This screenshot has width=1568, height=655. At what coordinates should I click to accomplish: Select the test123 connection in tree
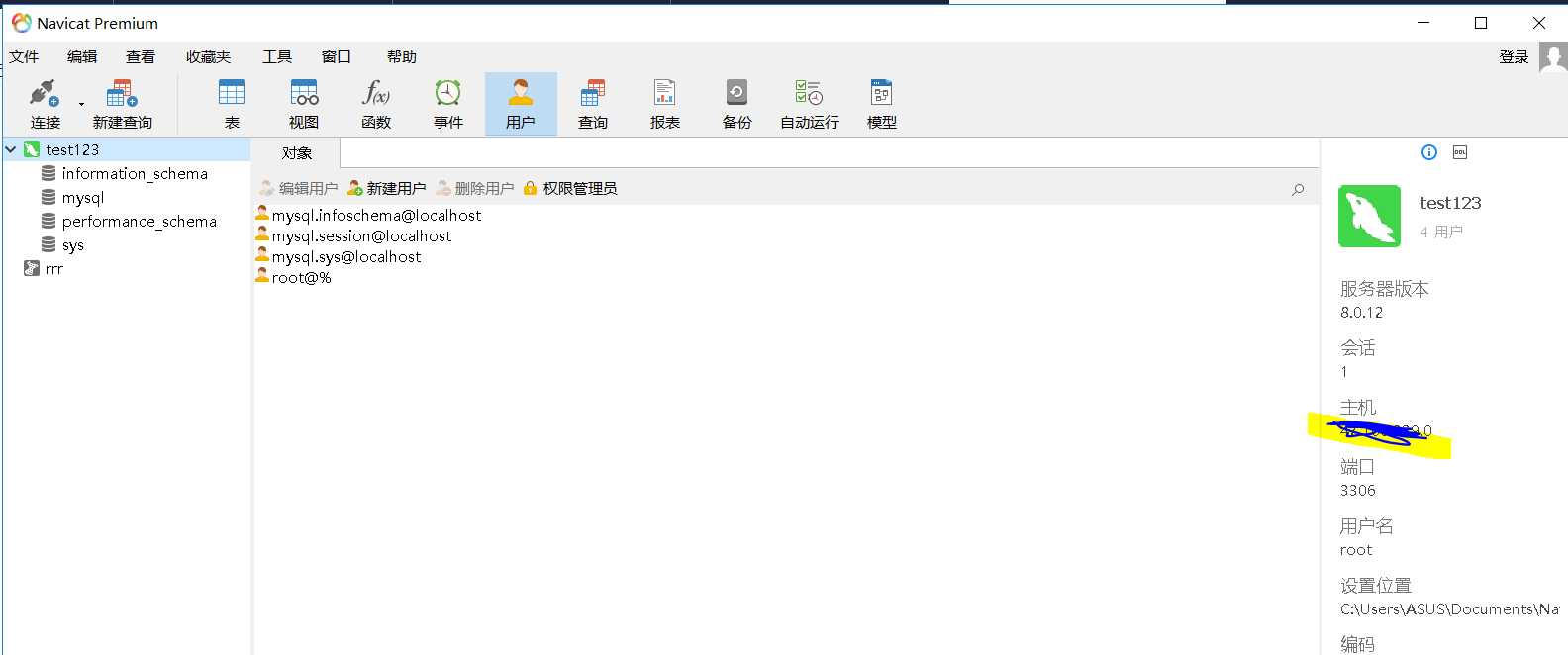[x=72, y=149]
